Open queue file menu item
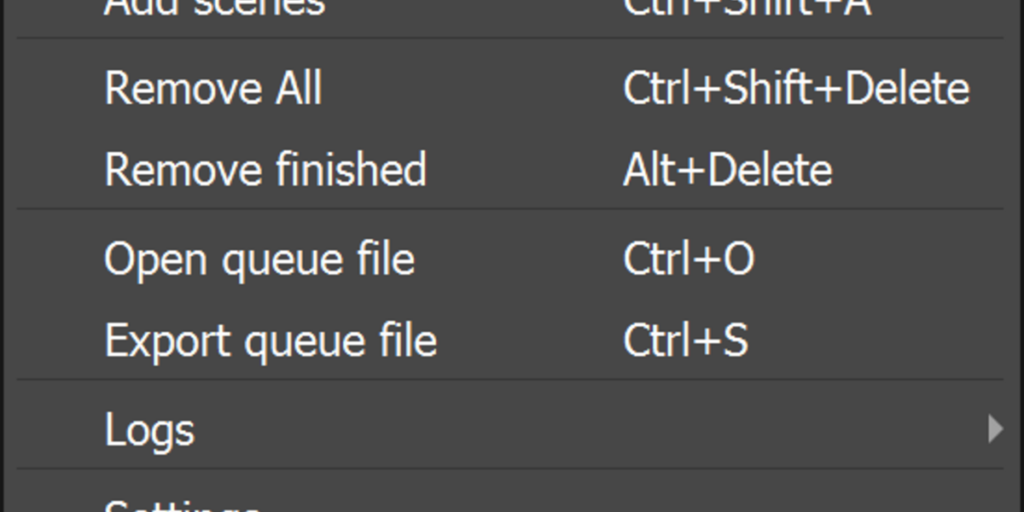 click(x=509, y=259)
